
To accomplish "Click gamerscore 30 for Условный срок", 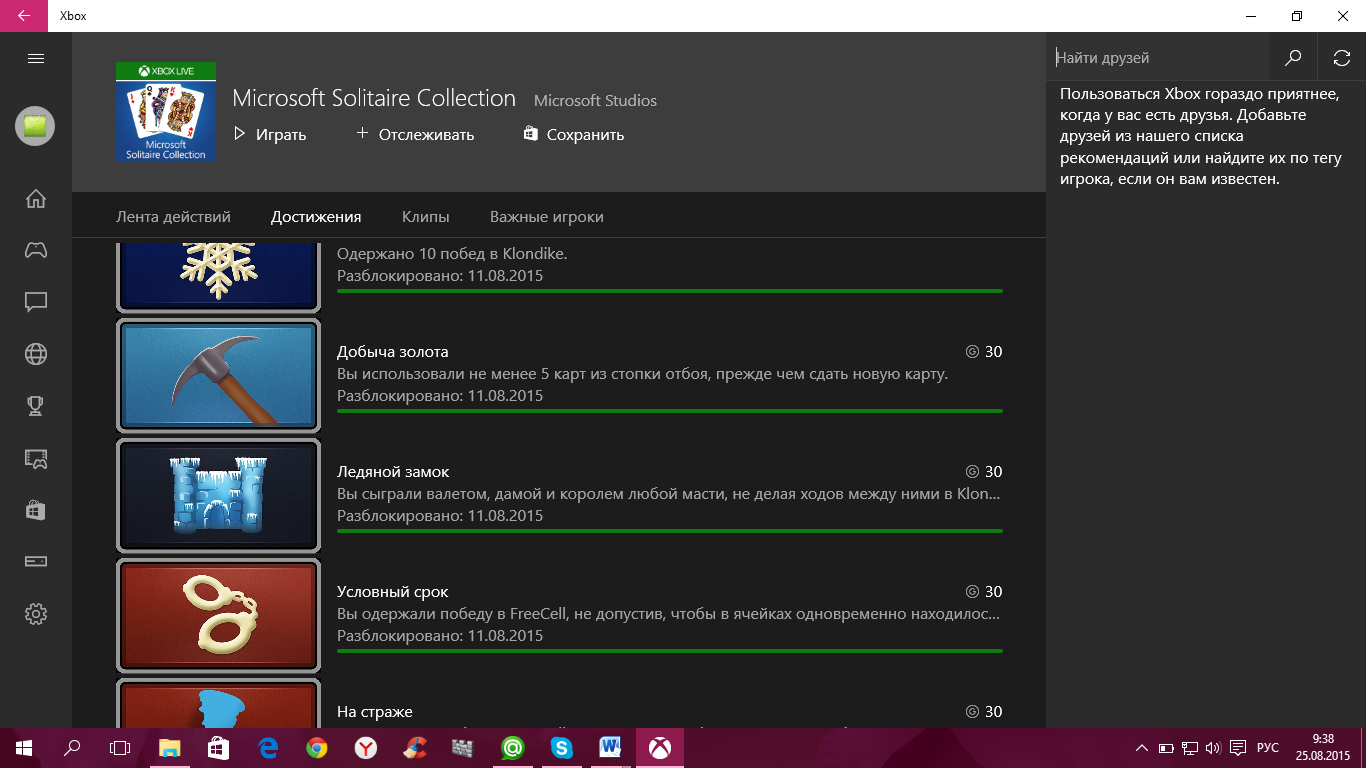I will [x=984, y=592].
